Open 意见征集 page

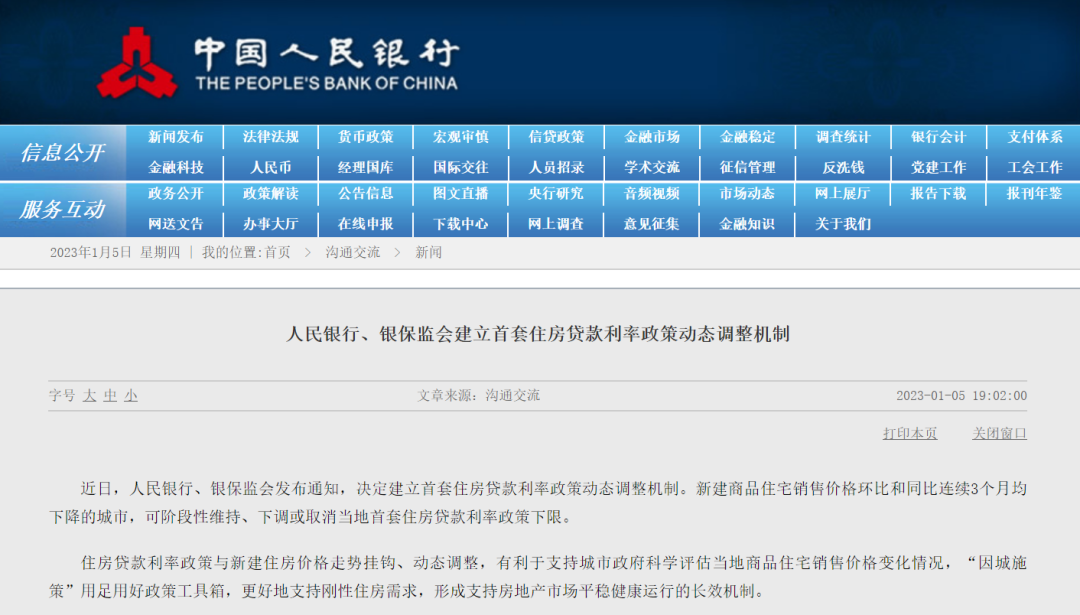click(x=652, y=224)
